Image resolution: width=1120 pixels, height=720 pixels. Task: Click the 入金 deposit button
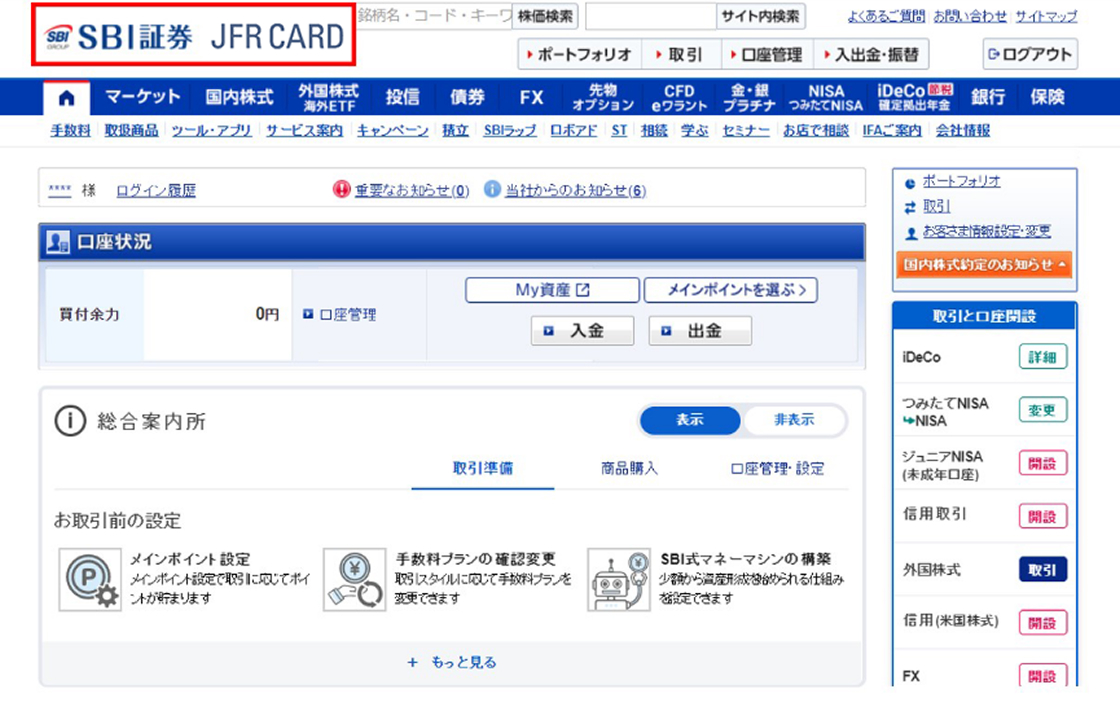pyautogui.click(x=582, y=331)
